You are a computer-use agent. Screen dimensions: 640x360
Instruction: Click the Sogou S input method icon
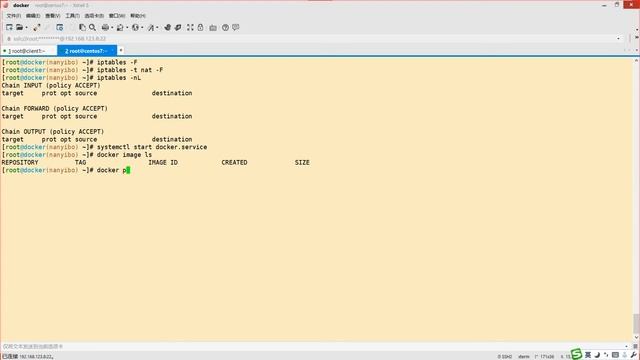(576, 354)
